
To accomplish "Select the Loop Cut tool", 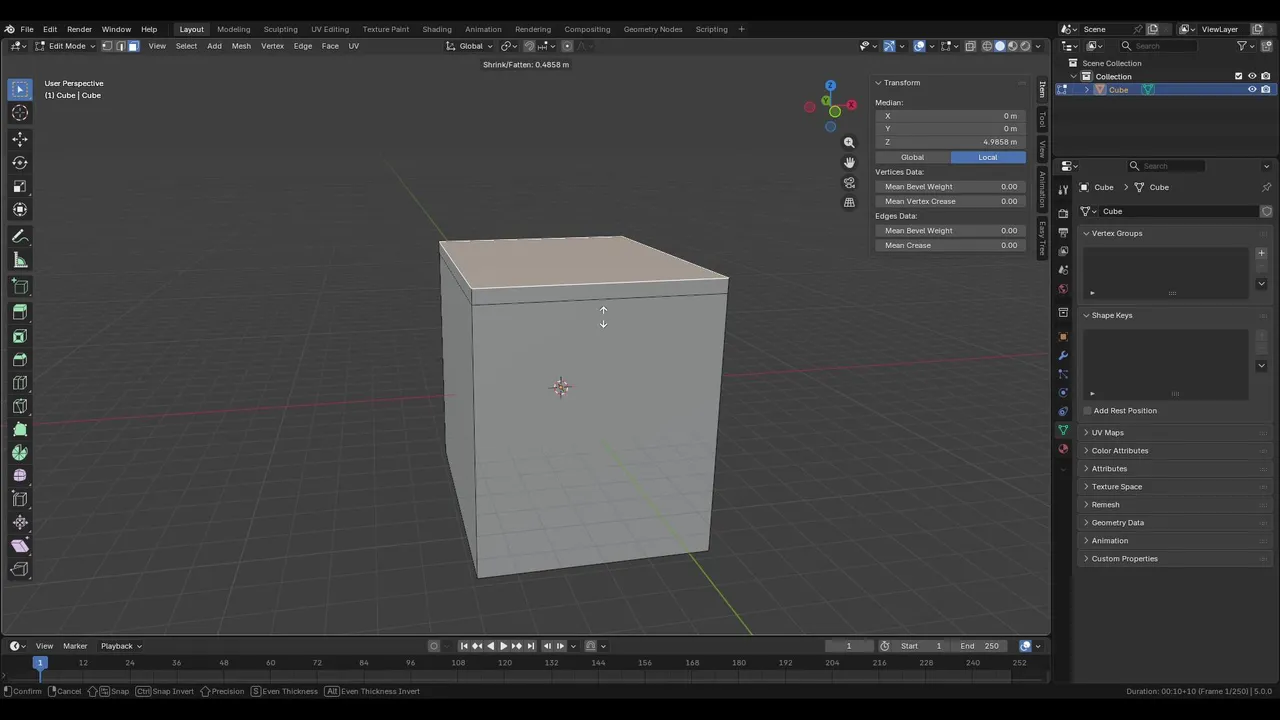I will [x=20, y=383].
